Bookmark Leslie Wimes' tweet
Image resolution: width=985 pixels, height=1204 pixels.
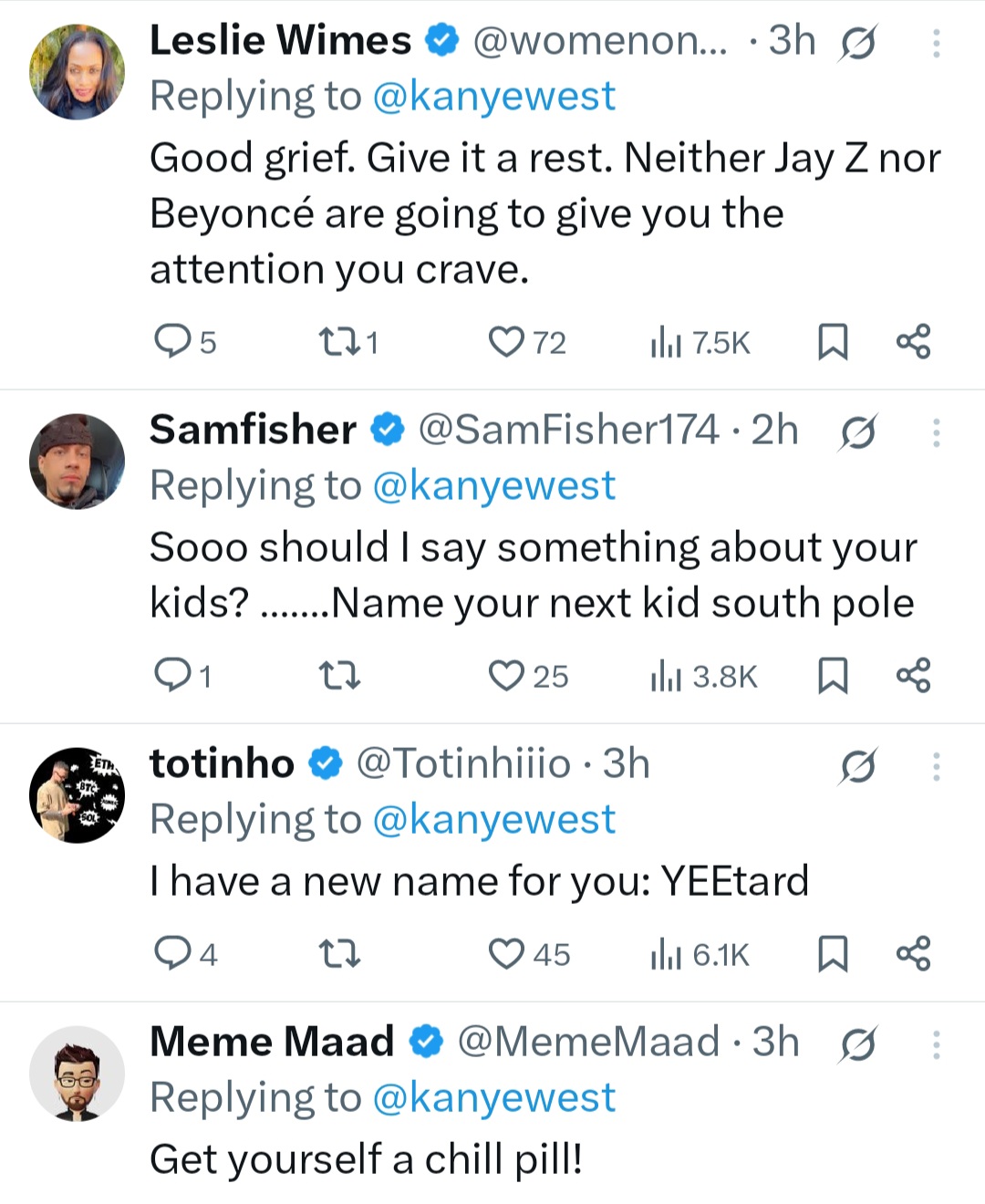[x=832, y=342]
